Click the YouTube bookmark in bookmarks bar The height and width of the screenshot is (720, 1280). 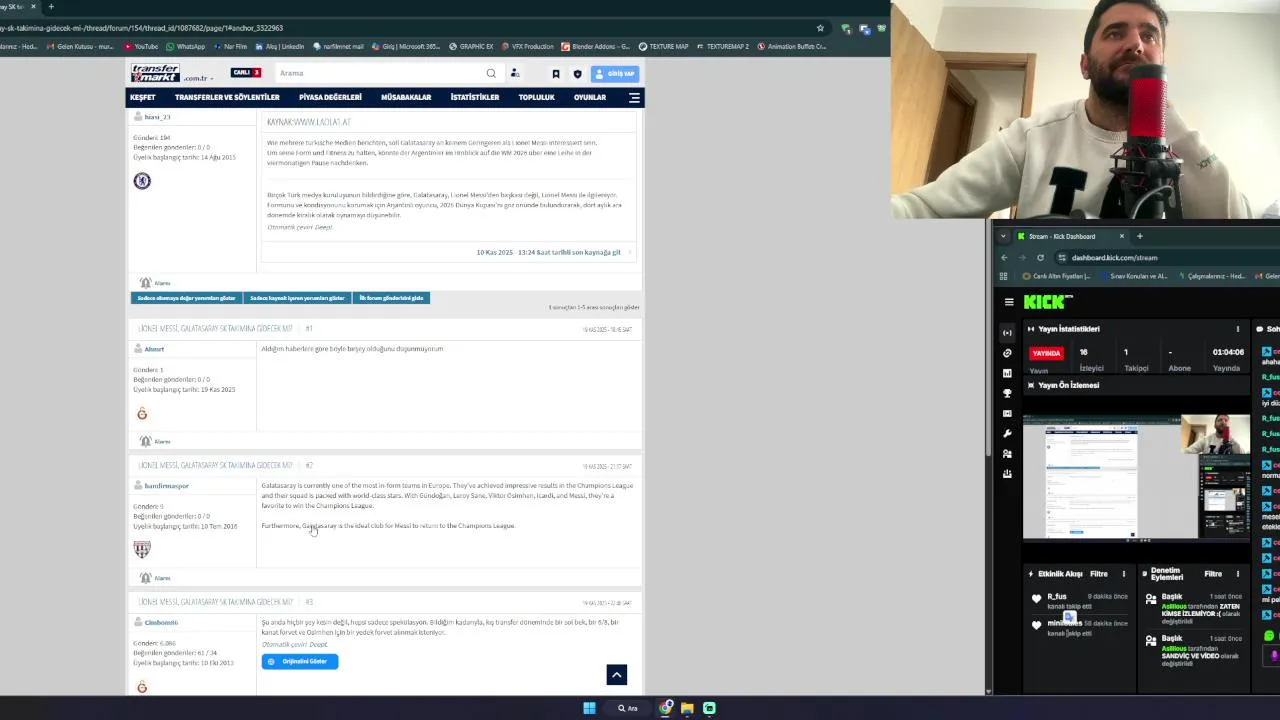coord(141,46)
